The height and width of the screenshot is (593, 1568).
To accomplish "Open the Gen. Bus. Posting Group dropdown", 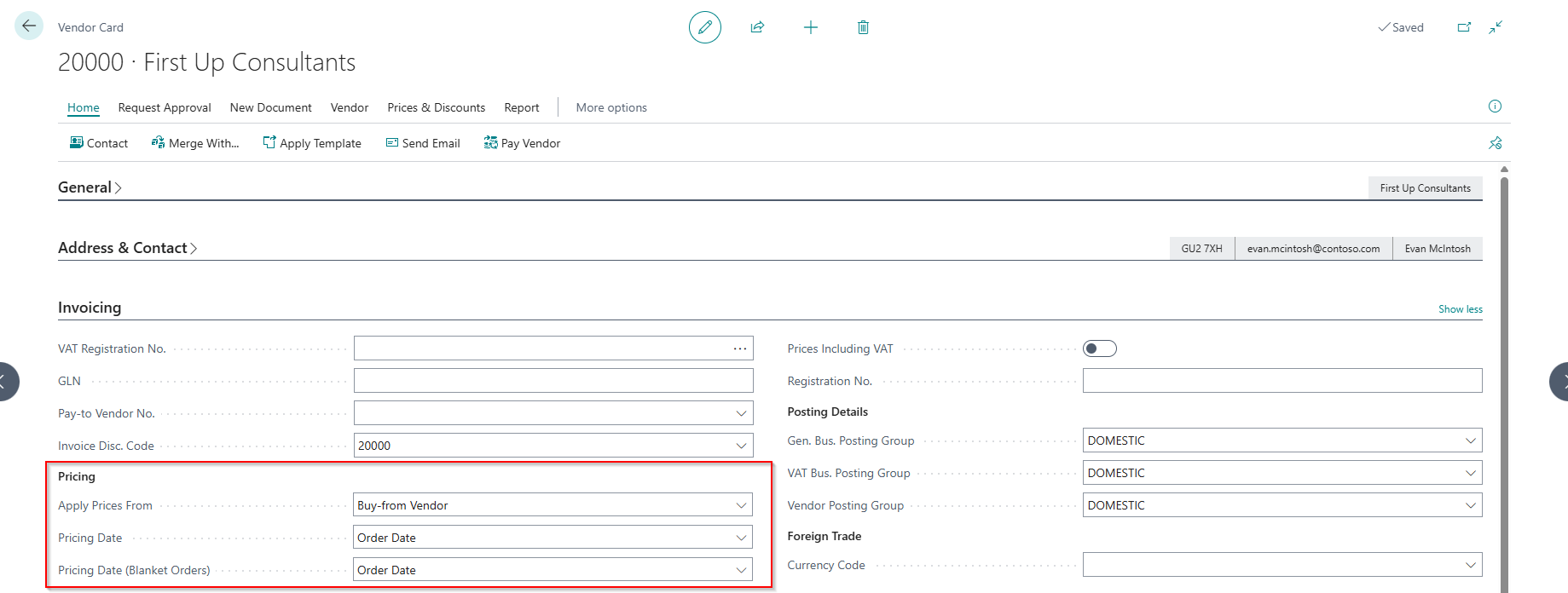I will point(1470,440).
